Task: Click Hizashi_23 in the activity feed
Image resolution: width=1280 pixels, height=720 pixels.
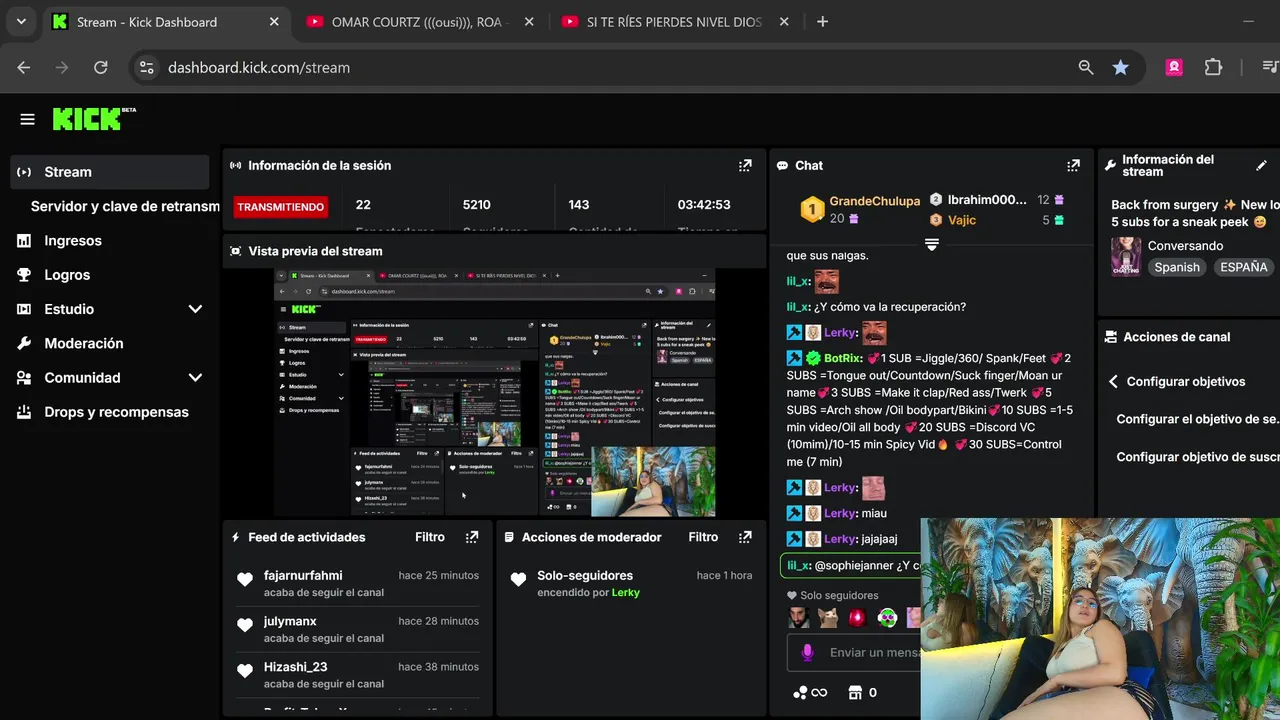Action: click(295, 667)
